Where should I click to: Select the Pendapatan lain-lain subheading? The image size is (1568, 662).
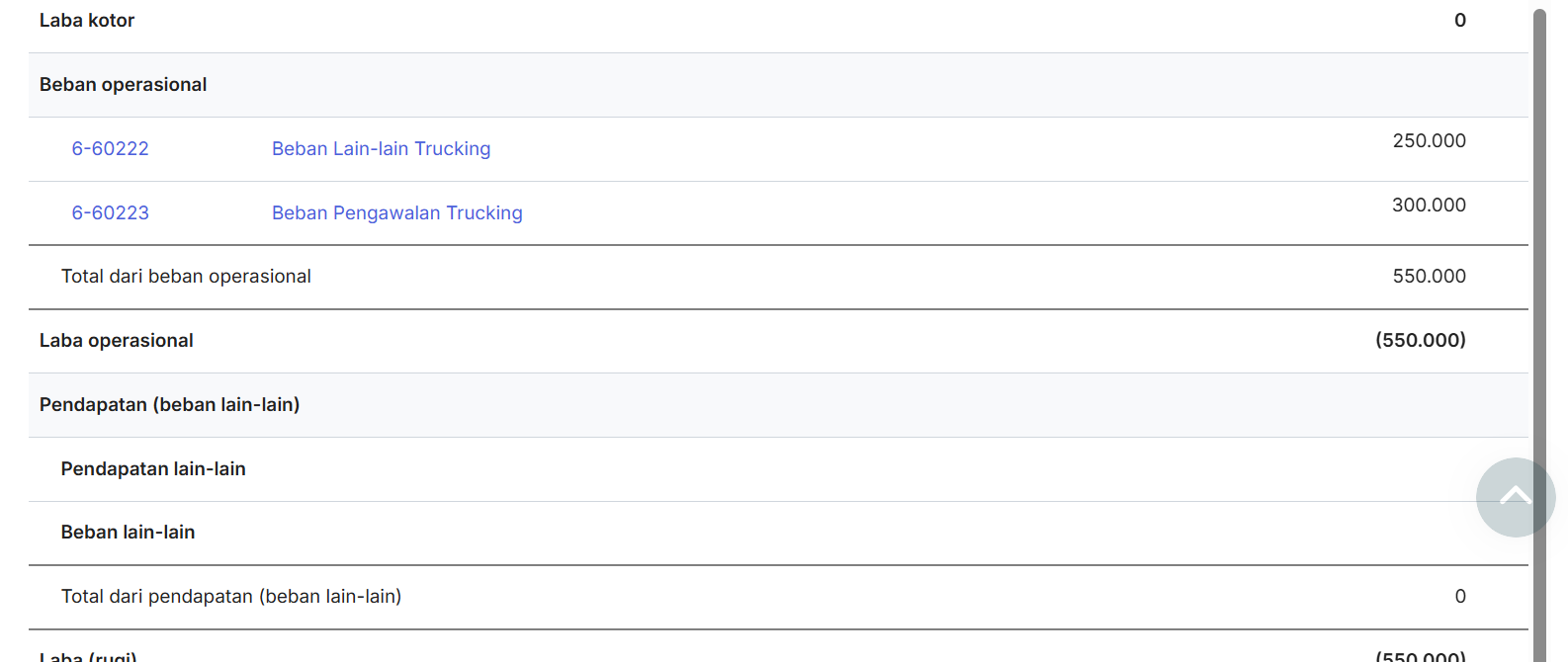153,469
